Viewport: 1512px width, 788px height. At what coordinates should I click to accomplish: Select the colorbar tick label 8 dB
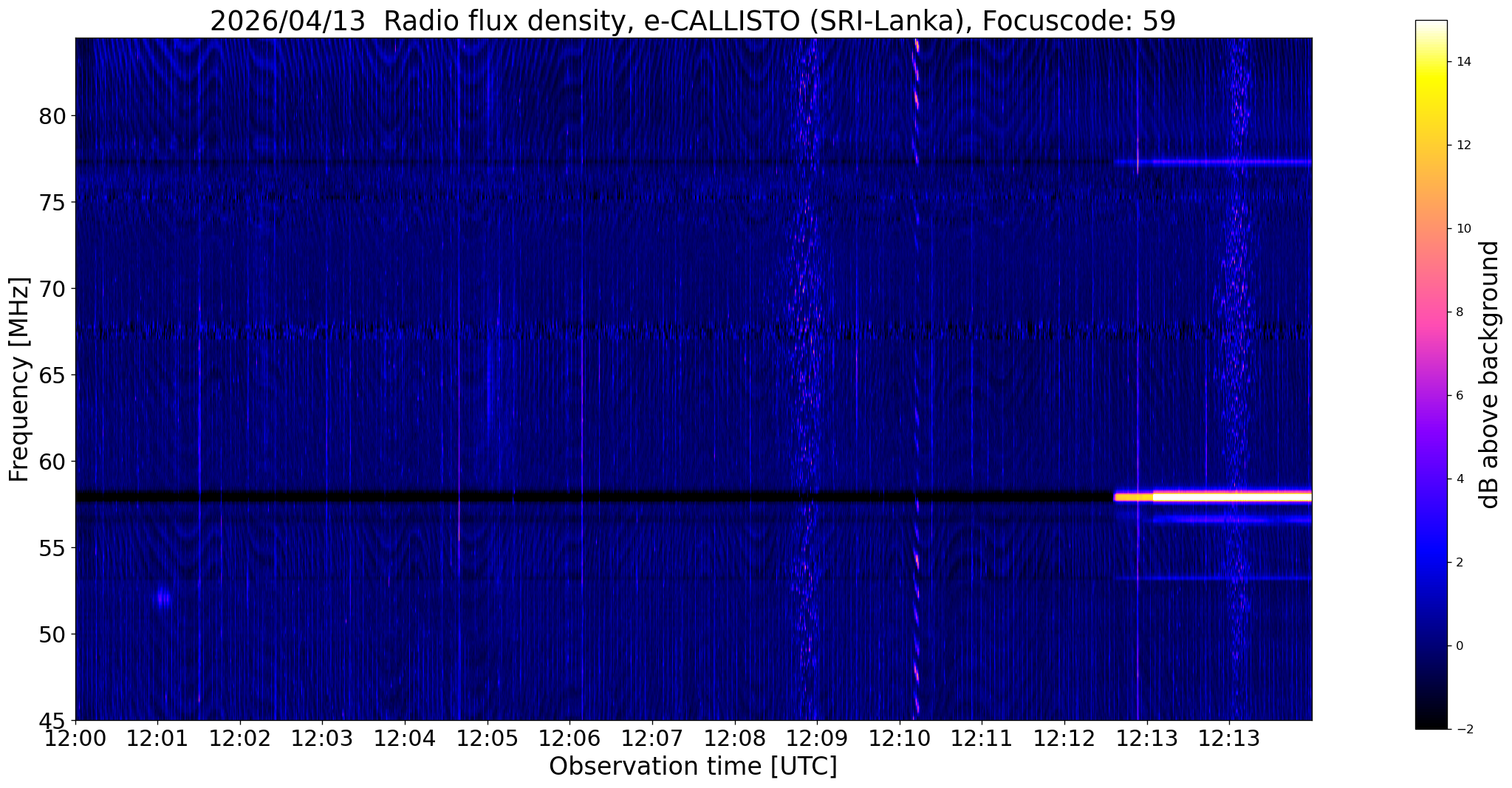(x=1460, y=312)
